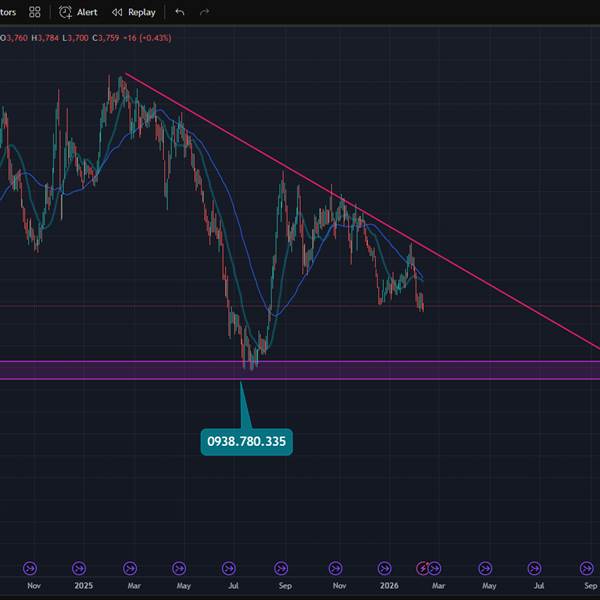Open the event marker above 2026
Viewport: 600px width, 600px height.
(385, 568)
